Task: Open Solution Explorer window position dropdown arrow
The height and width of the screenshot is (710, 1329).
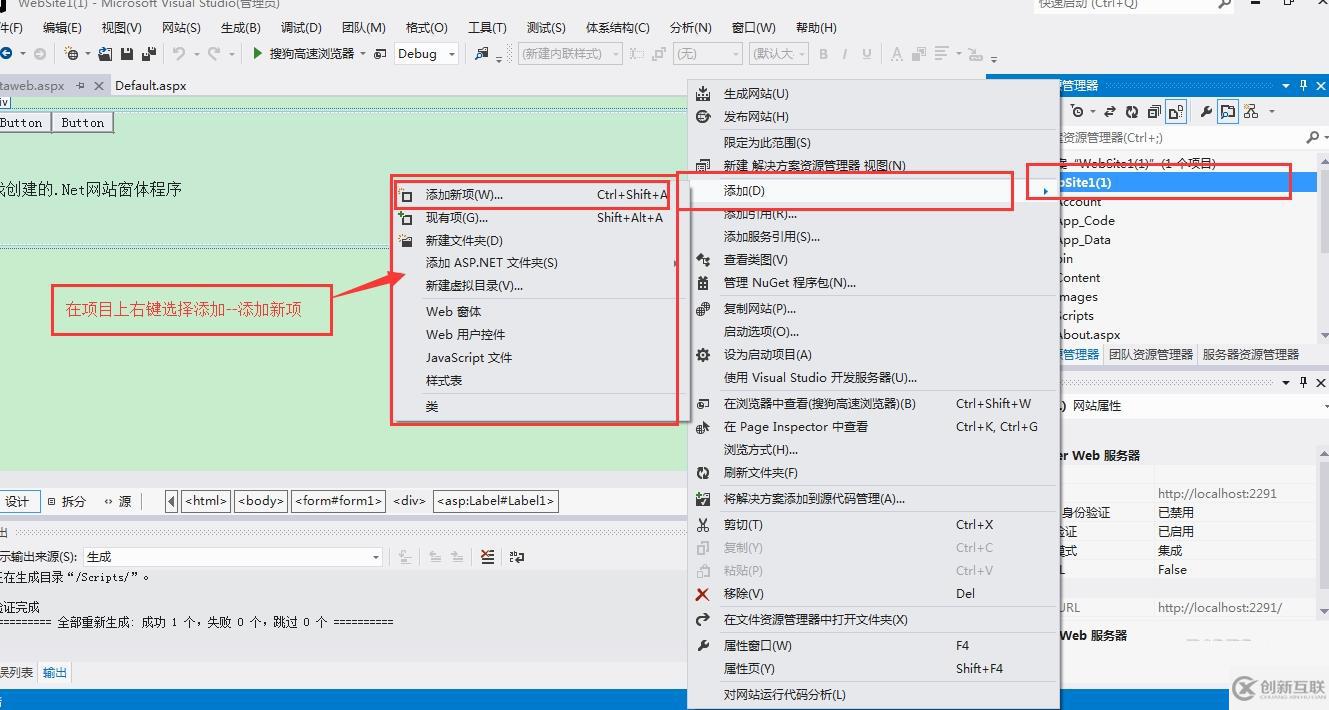Action: (x=1286, y=85)
